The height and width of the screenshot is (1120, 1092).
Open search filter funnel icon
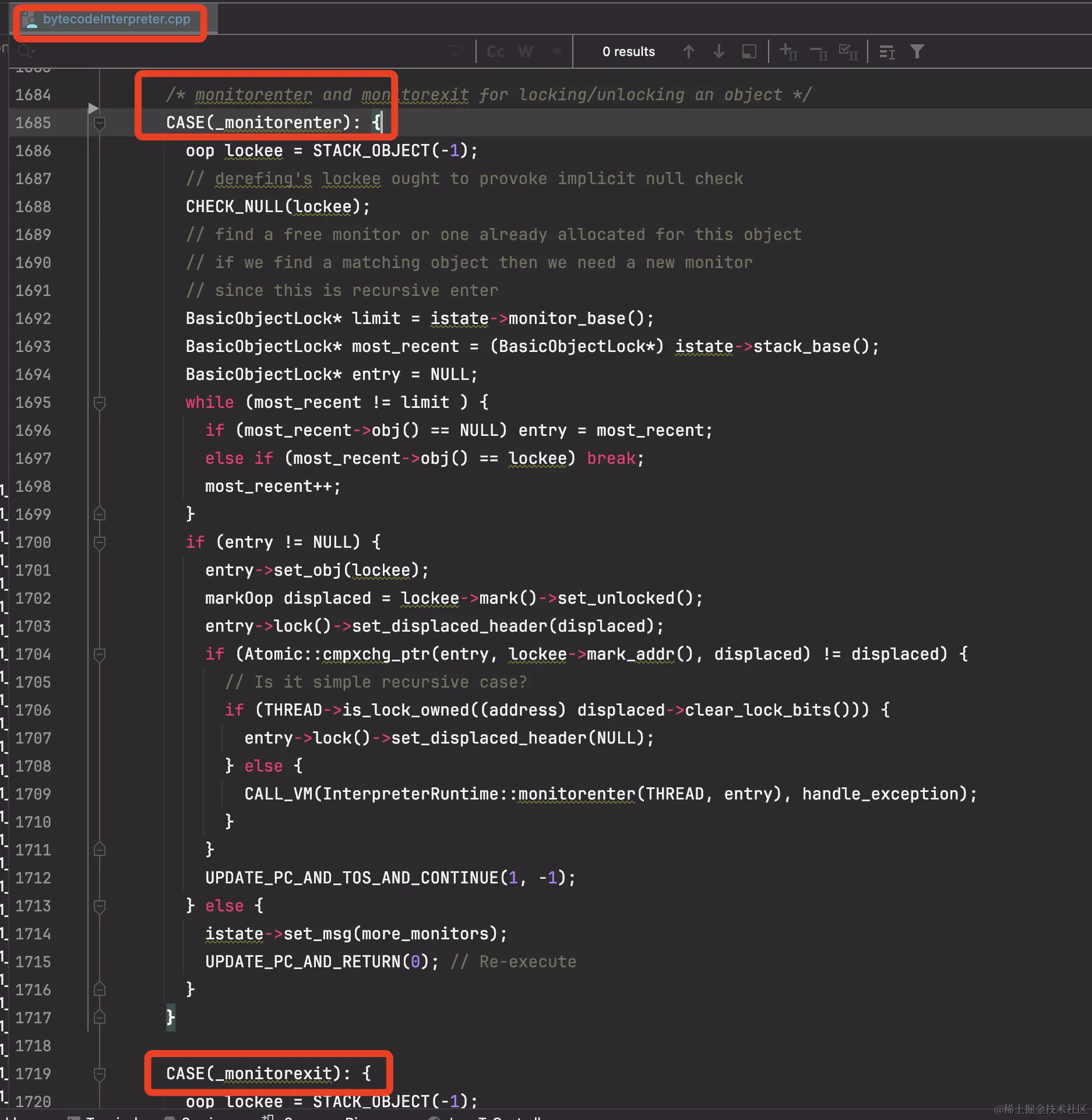917,52
